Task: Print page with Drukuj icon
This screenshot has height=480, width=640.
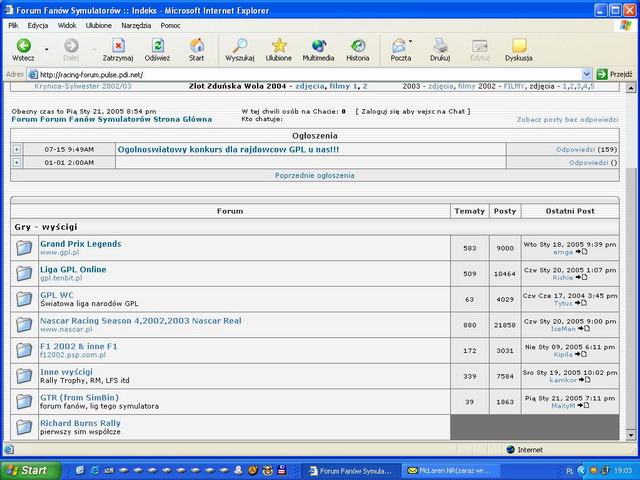Action: 440,45
